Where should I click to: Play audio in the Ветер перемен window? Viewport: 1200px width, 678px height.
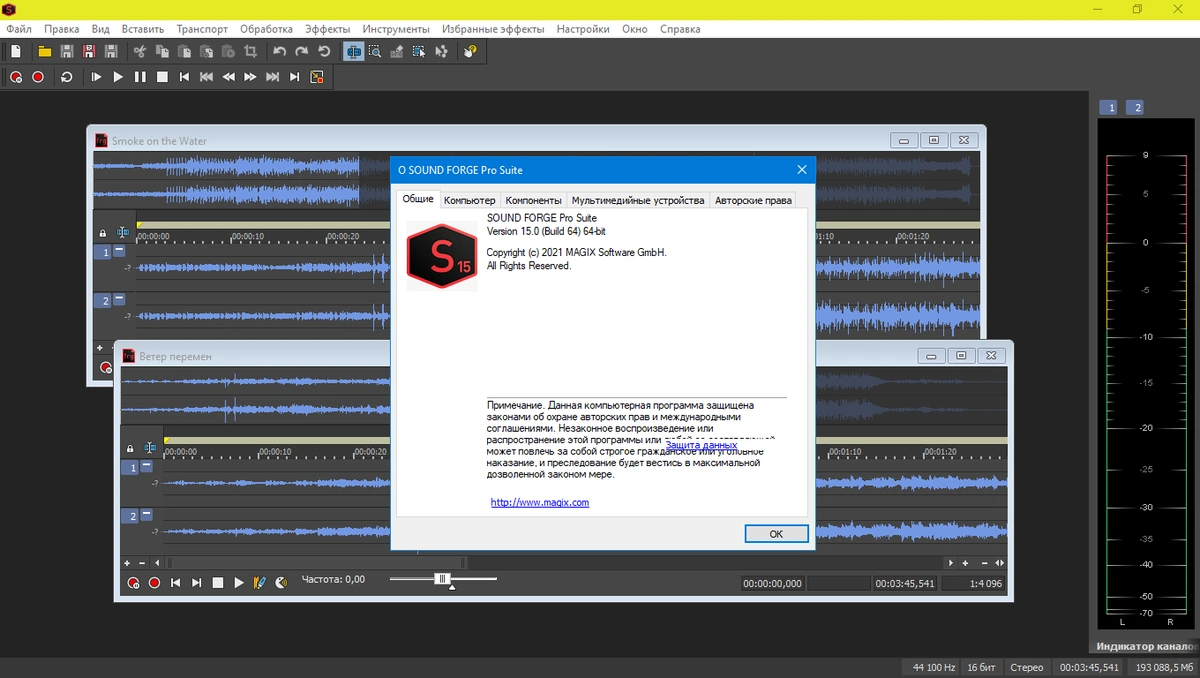click(239, 582)
